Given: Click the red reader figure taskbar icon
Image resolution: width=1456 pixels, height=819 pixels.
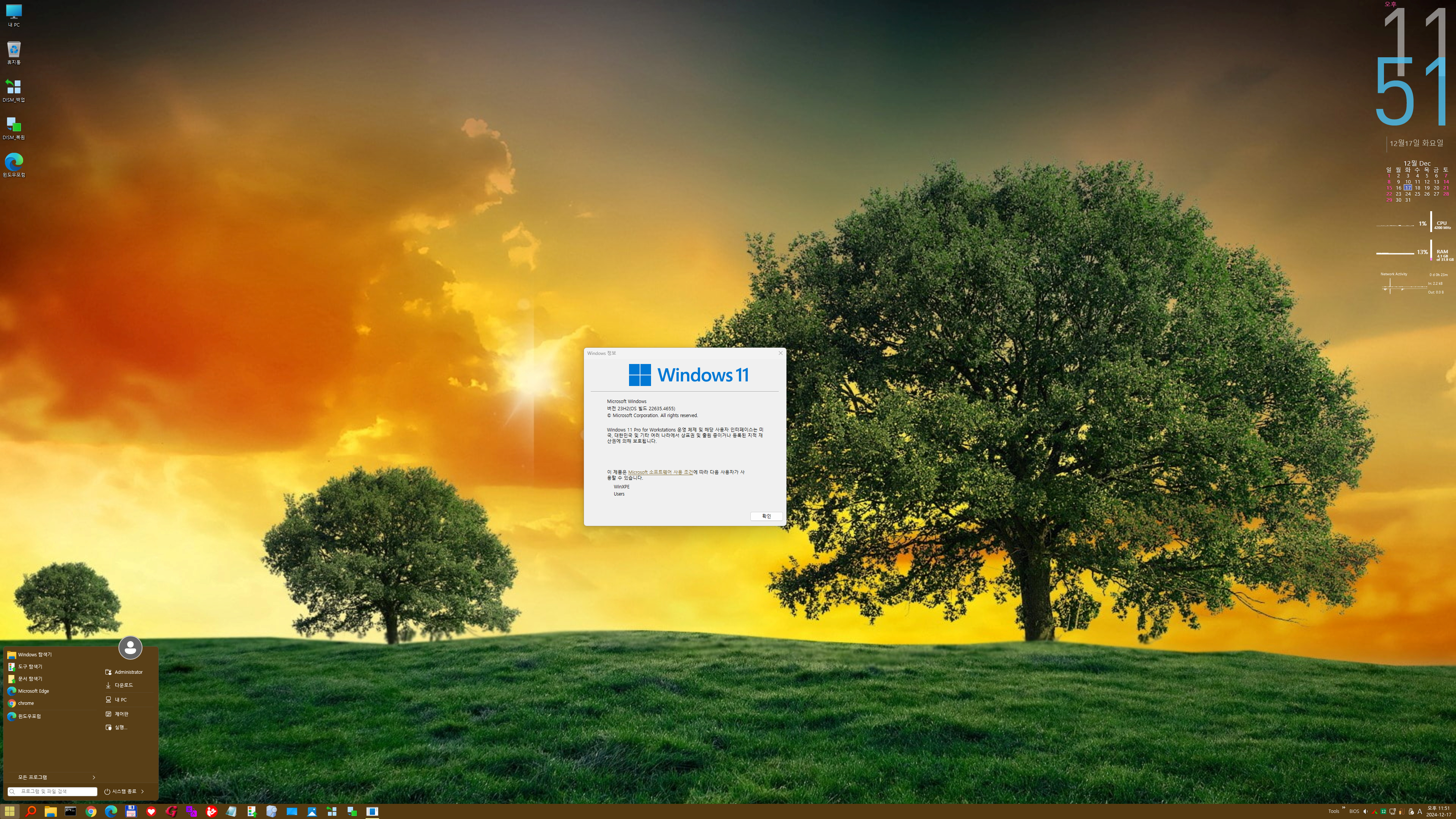Looking at the screenshot, I should tap(212, 811).
